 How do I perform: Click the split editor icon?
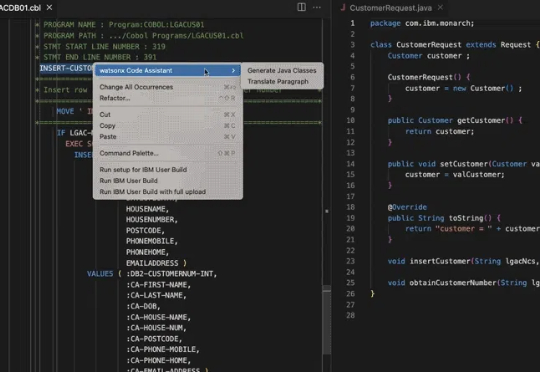pyautogui.click(x=301, y=7)
